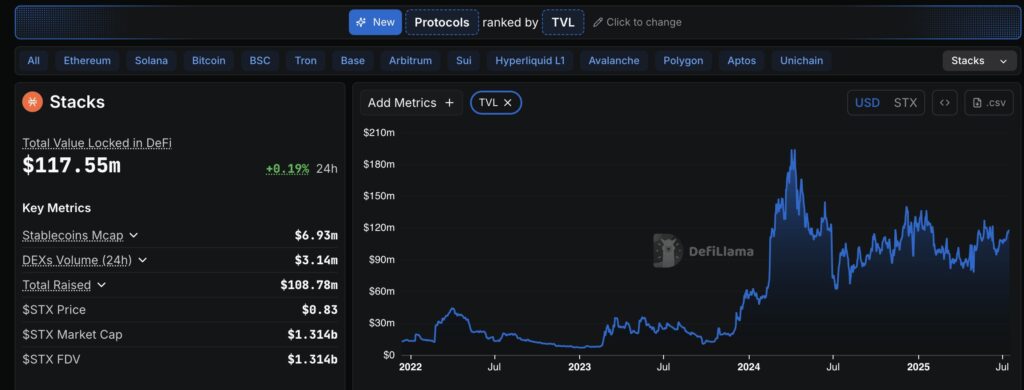The height and width of the screenshot is (390, 1024).
Task: Select the Hyperliquid L1 chain filter
Action: click(530, 61)
